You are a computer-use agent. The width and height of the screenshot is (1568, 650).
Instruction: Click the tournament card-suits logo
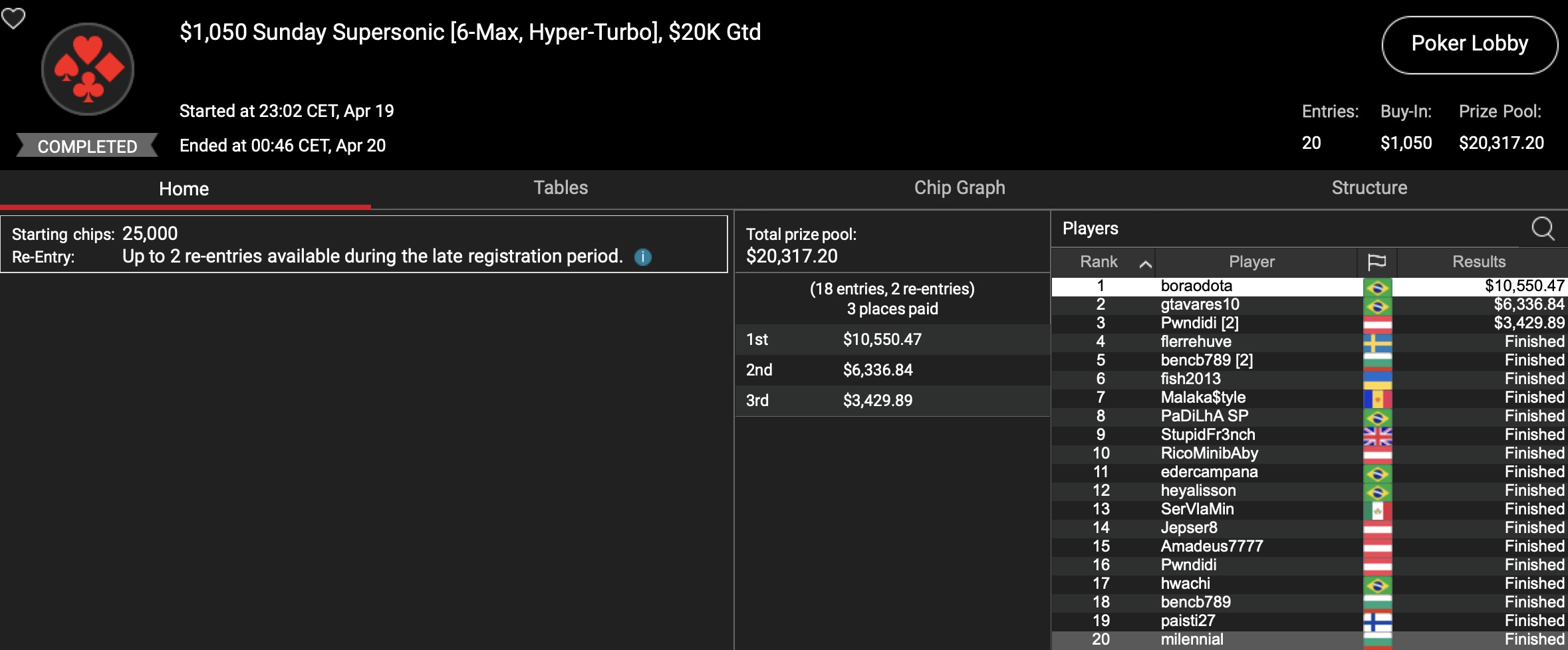click(88, 69)
